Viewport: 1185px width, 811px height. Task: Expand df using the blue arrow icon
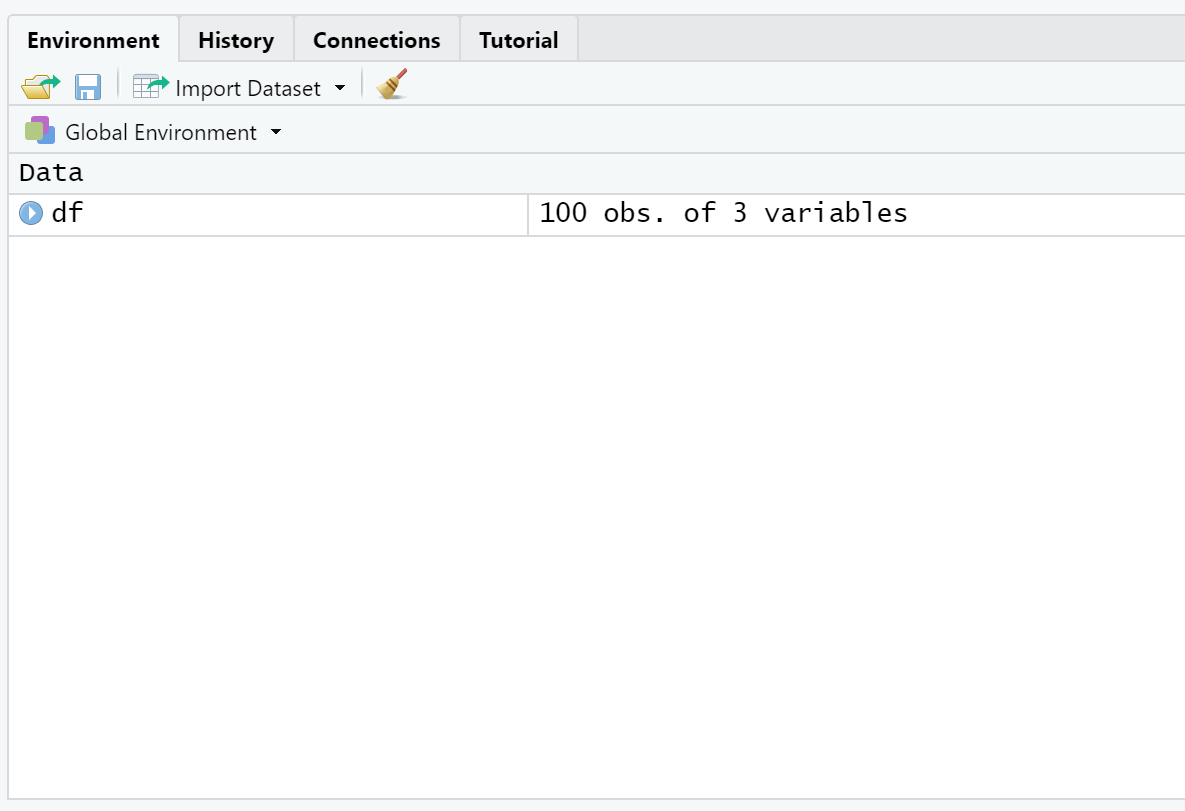[31, 213]
